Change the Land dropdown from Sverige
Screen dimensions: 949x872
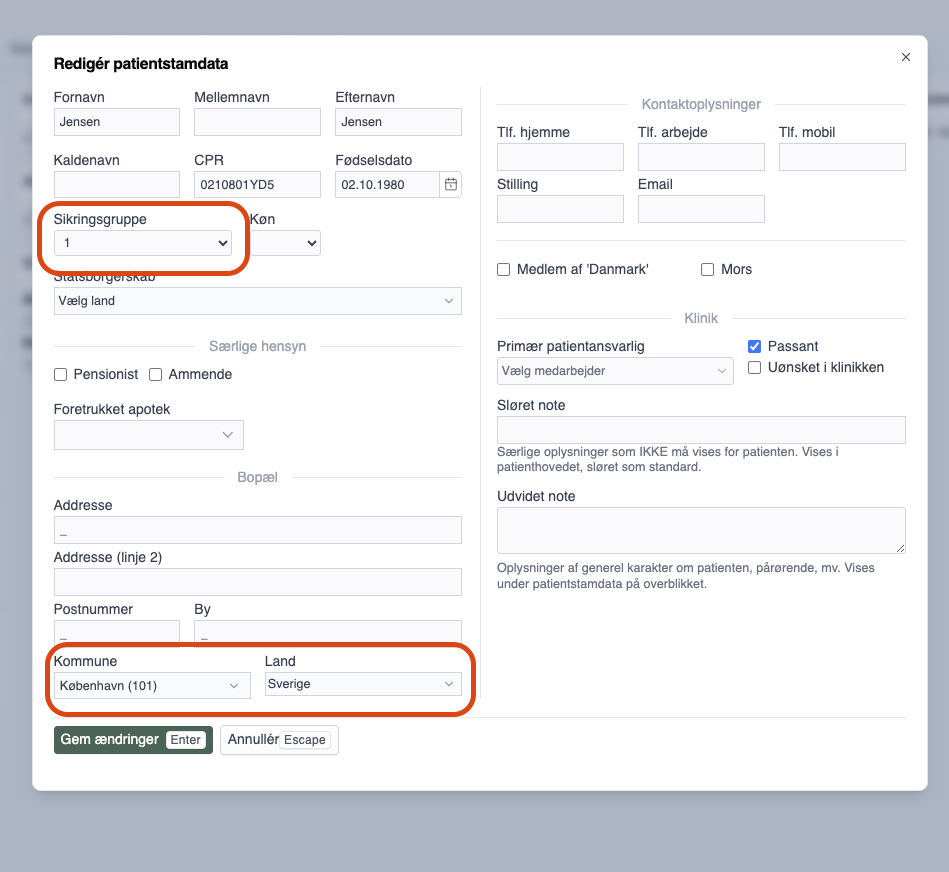point(362,684)
